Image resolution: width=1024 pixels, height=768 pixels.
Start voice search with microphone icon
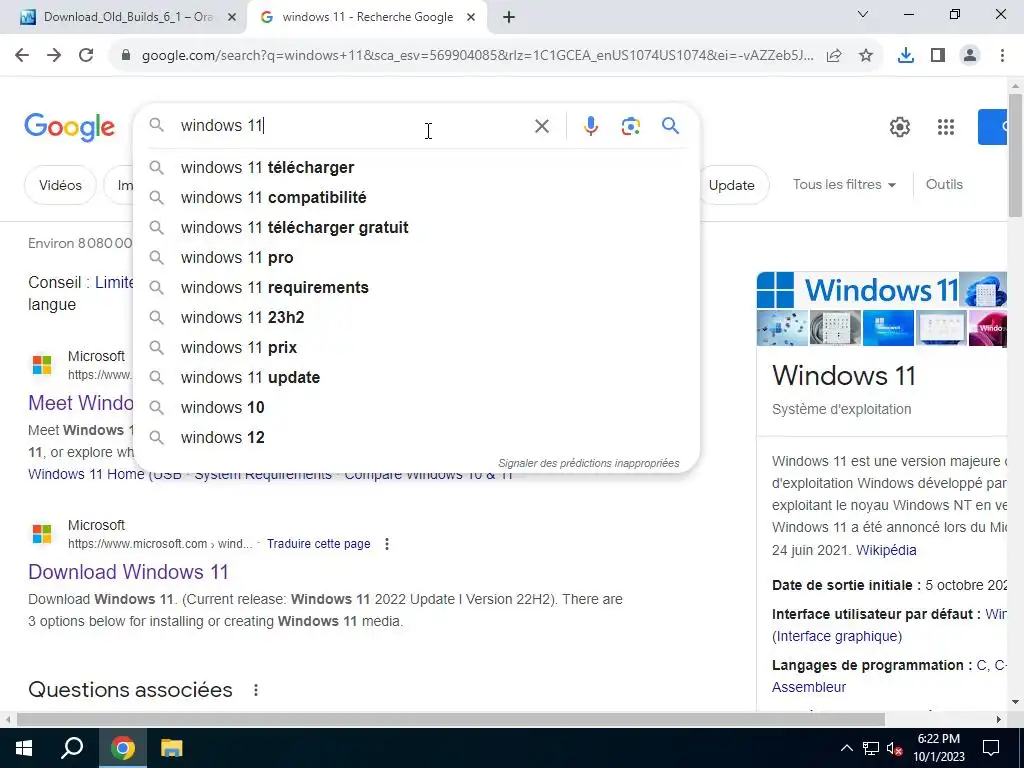[x=591, y=126]
